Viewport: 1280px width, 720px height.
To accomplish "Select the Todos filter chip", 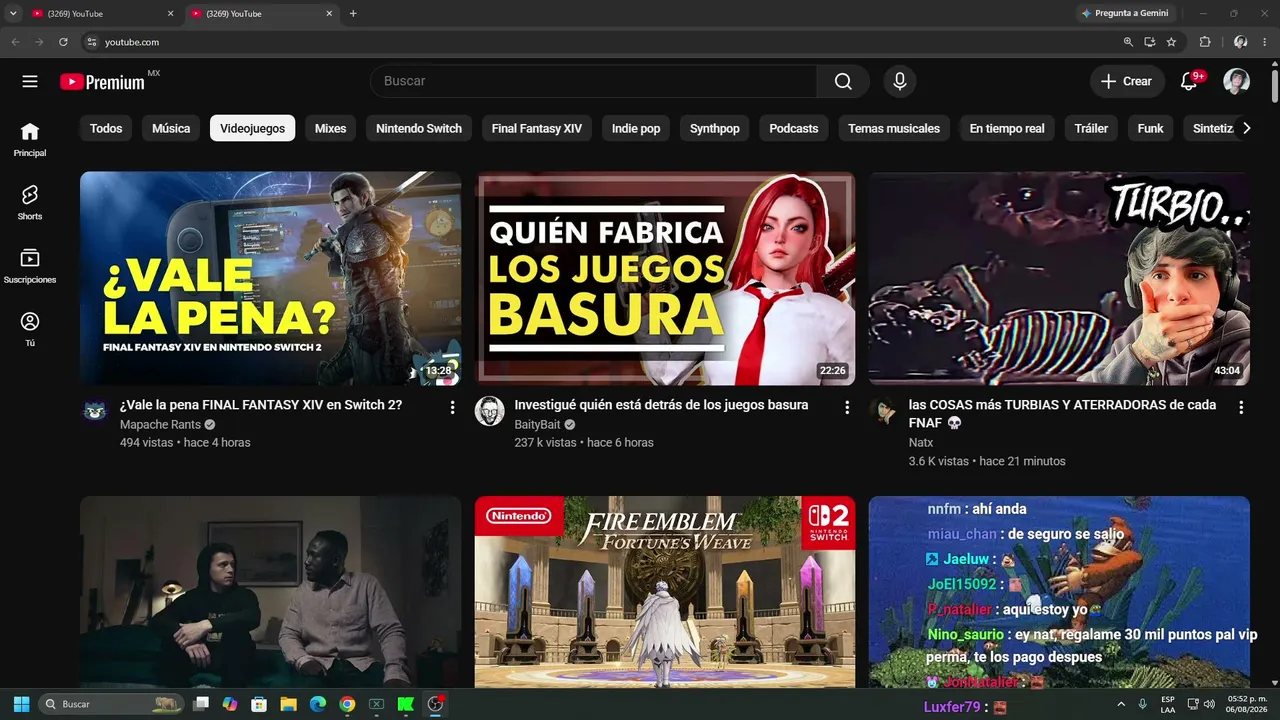I will (x=106, y=128).
